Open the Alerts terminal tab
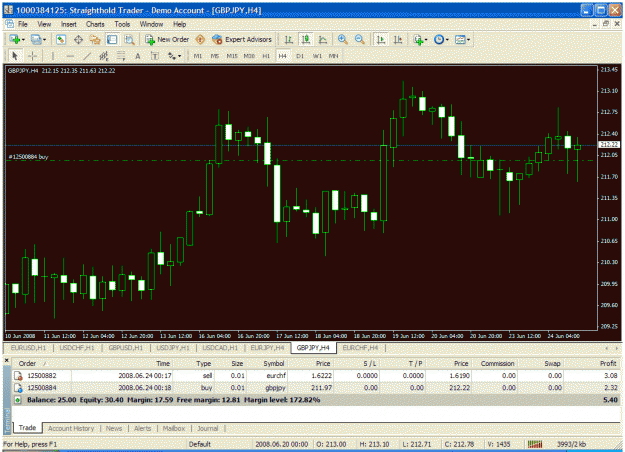625x452 pixels. 143,428
